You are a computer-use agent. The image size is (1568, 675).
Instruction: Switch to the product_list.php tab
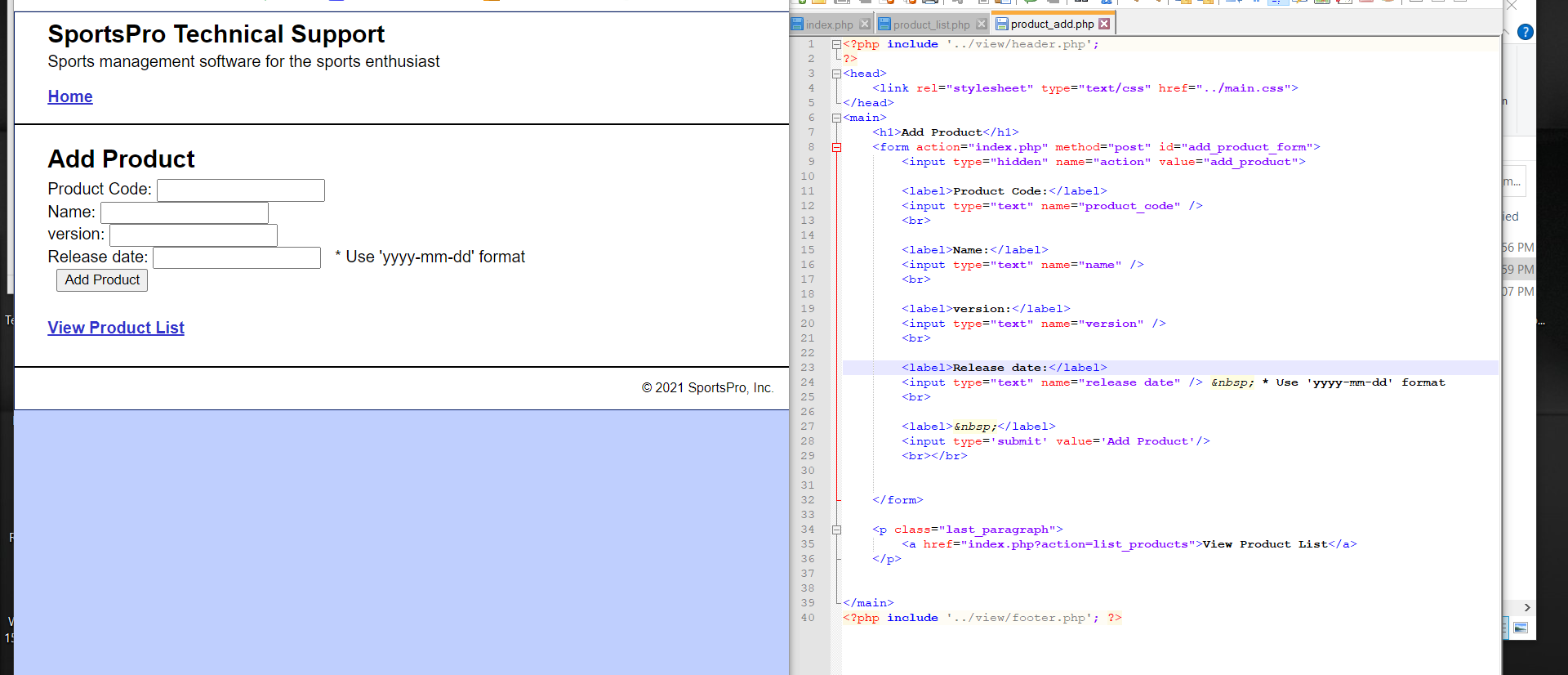click(931, 25)
